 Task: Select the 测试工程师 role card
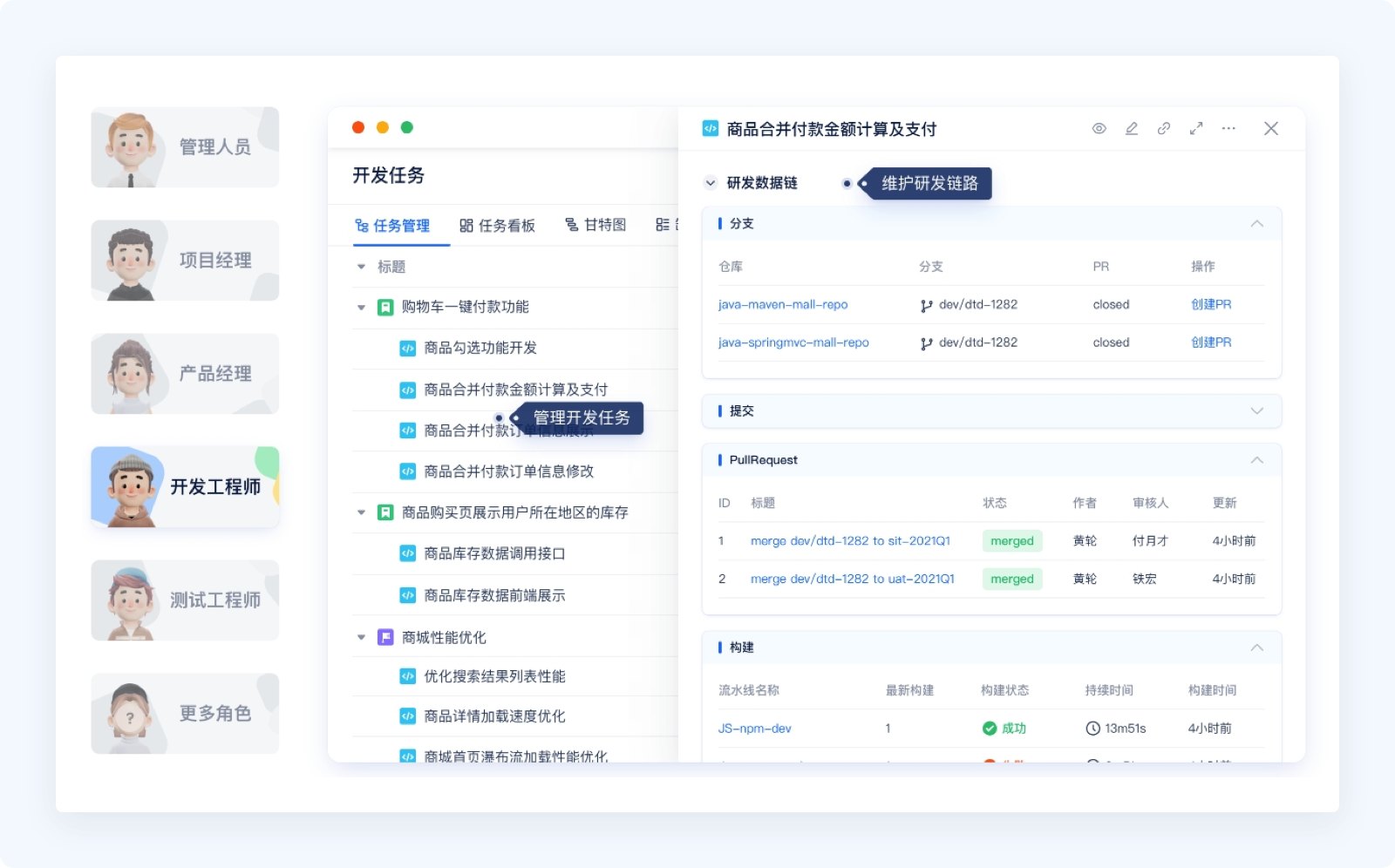coord(185,600)
